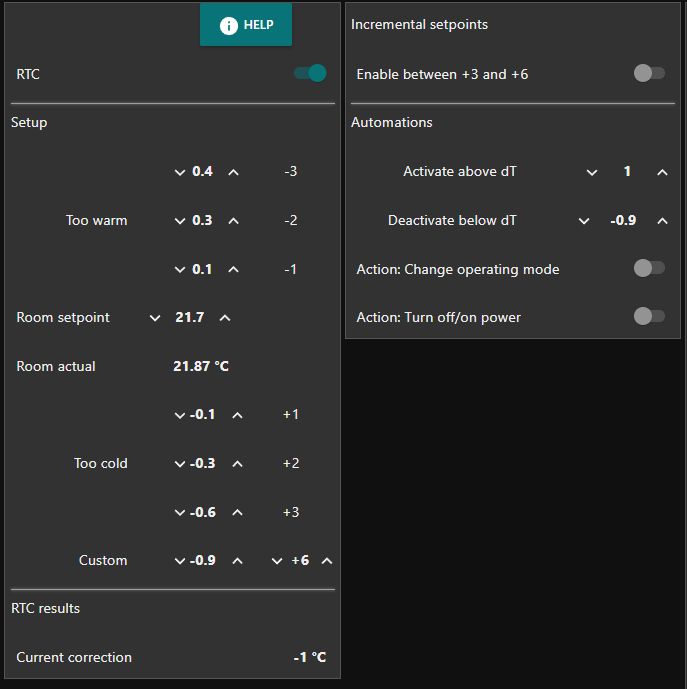Decrease the Too cold +2 threshold -0.3

[x=180, y=464]
